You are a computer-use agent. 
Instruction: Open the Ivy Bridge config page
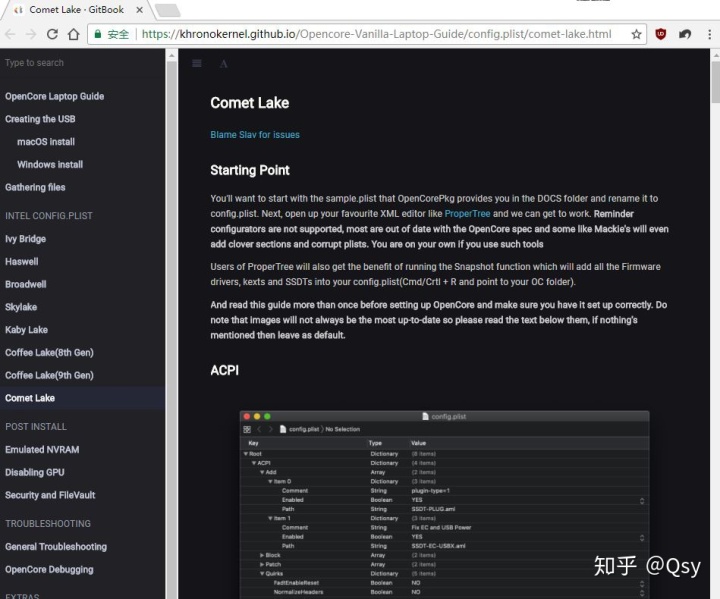coord(26,239)
